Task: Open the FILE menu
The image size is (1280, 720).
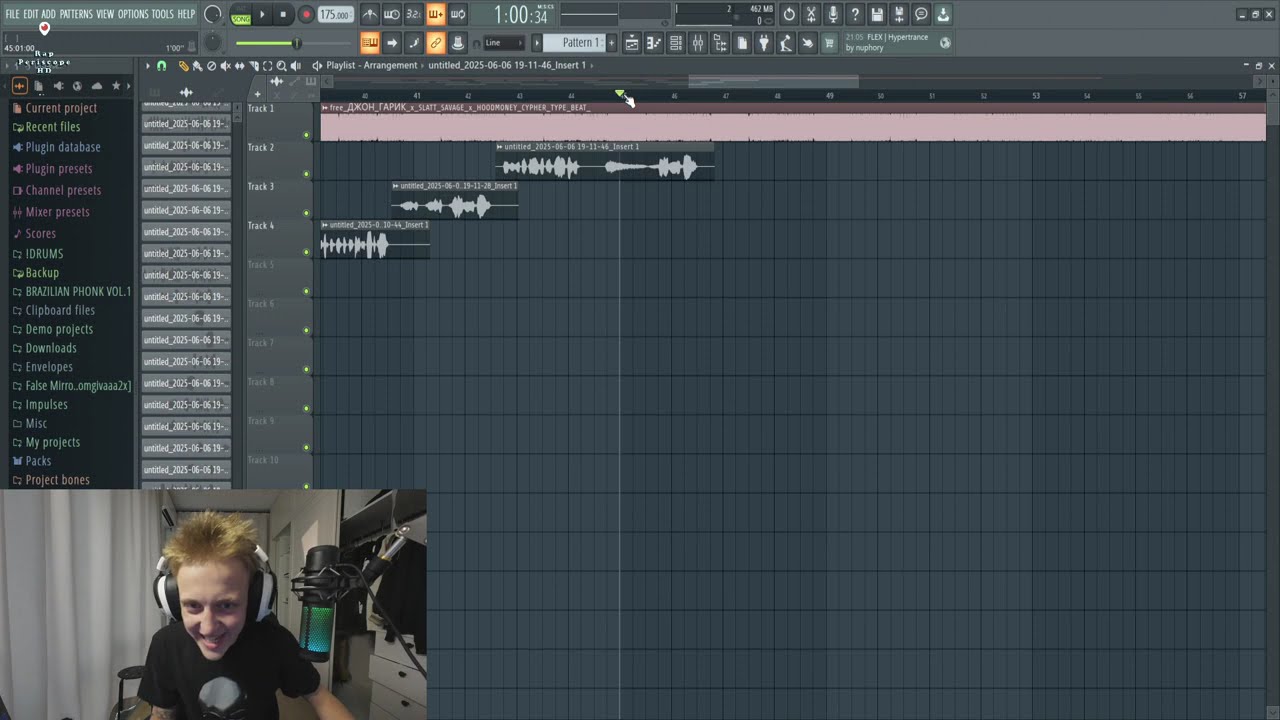Action: pos(12,14)
